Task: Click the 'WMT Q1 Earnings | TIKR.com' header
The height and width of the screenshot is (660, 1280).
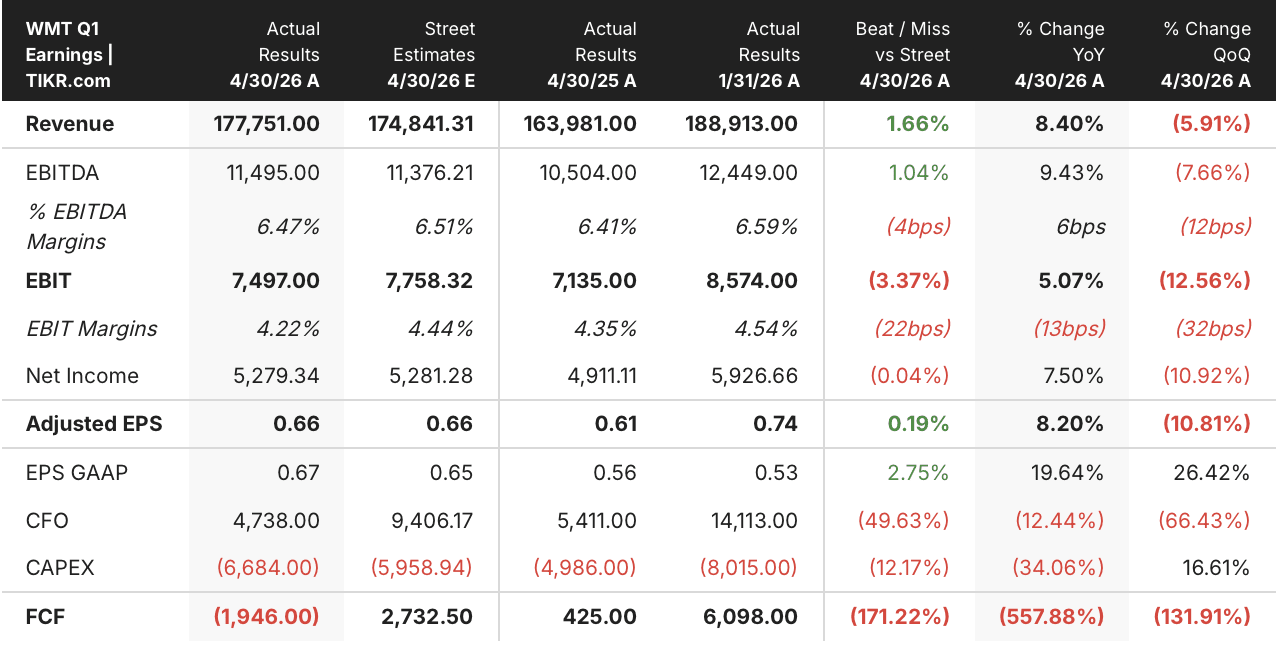Action: pyautogui.click(x=69, y=55)
